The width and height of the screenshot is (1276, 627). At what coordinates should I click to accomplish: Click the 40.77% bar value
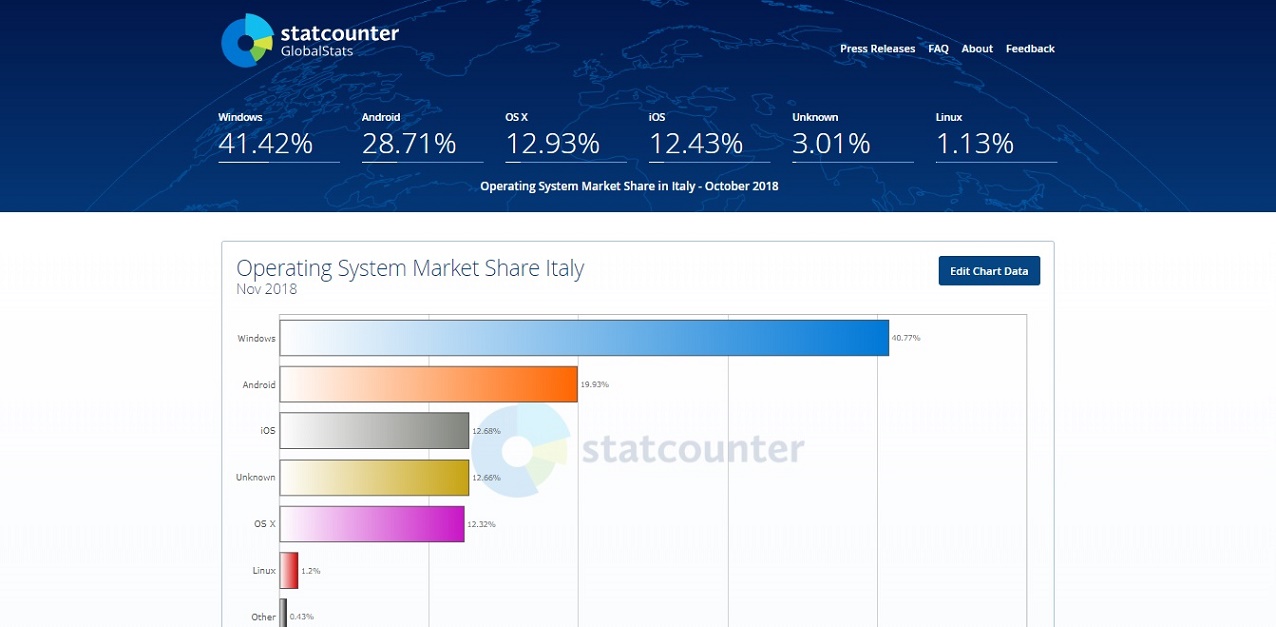pyautogui.click(x=906, y=338)
